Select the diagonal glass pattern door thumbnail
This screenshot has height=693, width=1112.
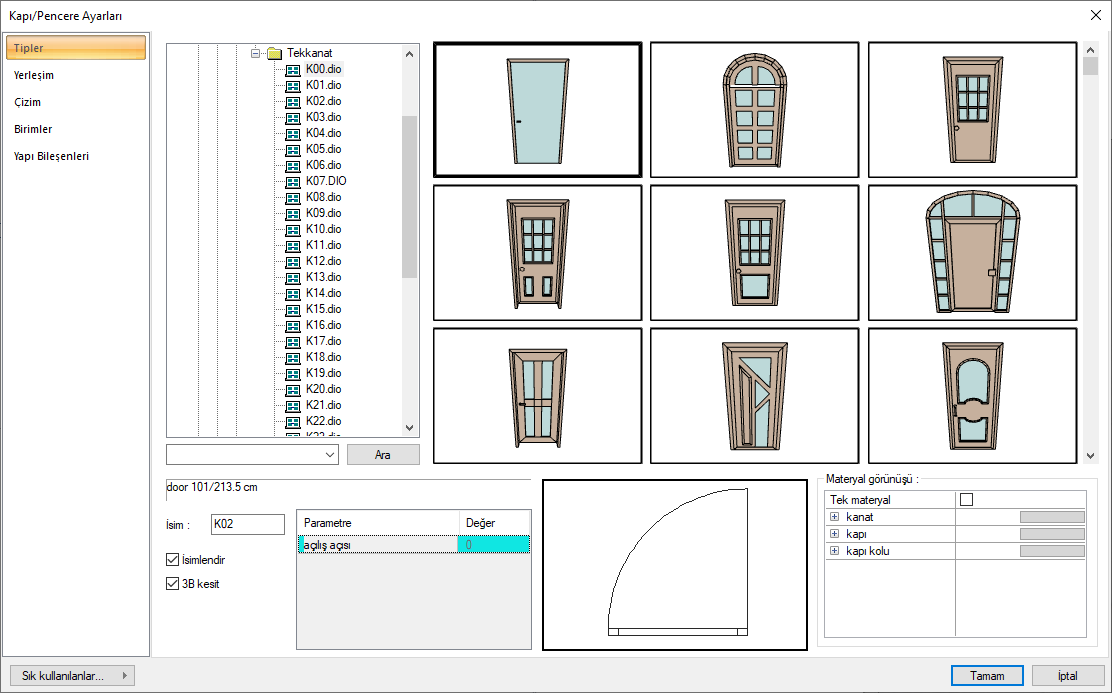coord(754,396)
